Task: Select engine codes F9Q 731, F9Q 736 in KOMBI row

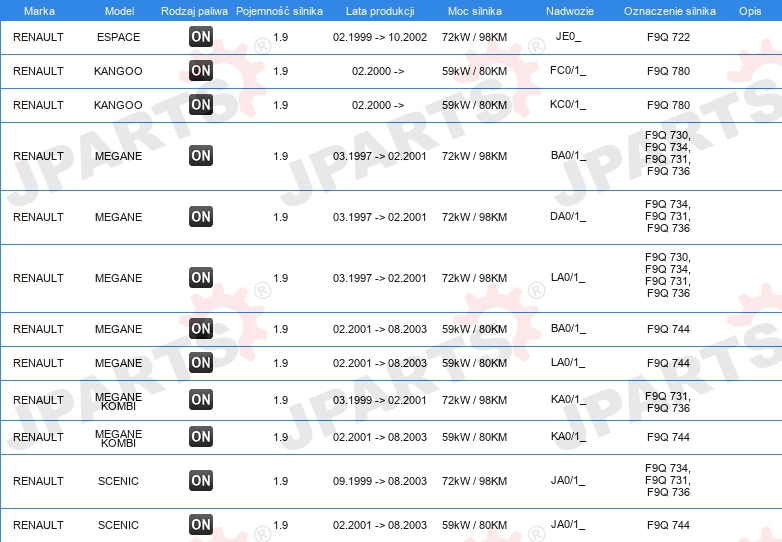Action: (668, 402)
